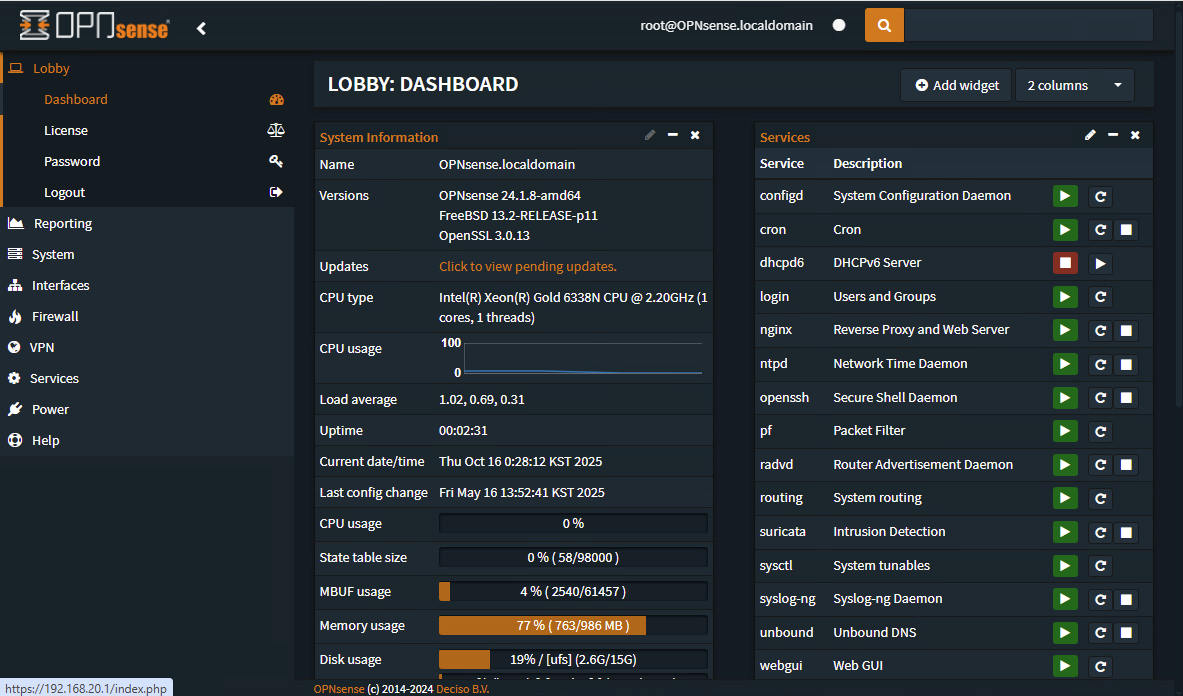This screenshot has width=1183, height=696.
Task: Remove the Services widget
Action: click(1135, 135)
